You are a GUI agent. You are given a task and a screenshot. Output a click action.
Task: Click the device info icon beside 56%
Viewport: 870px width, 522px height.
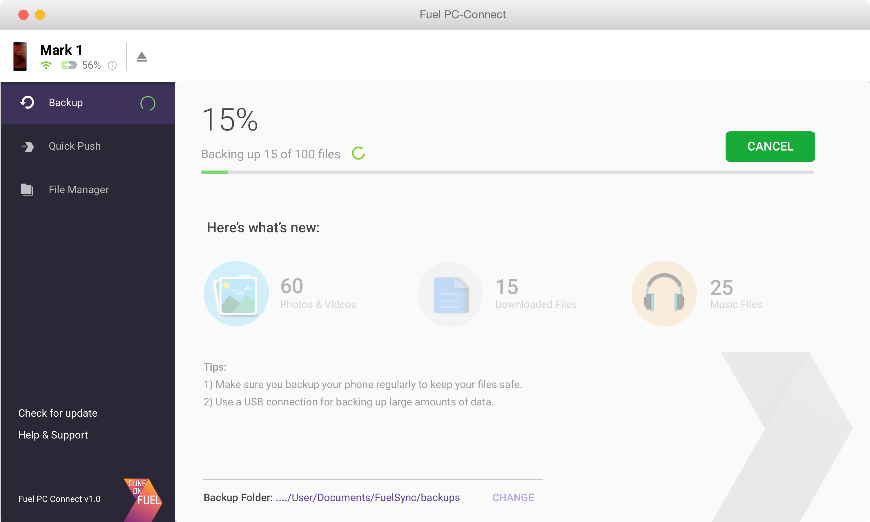(x=112, y=65)
